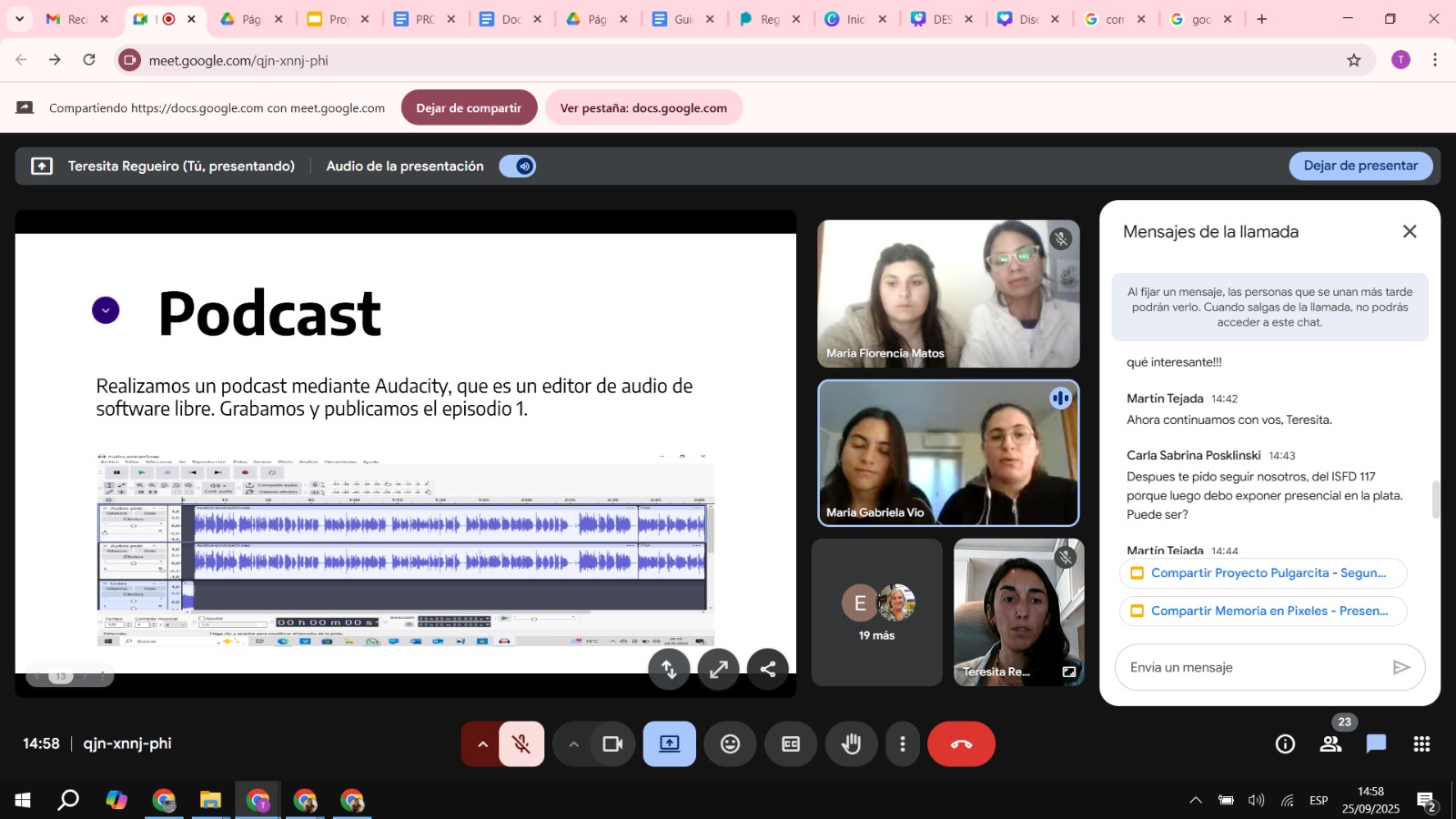
Task: Expand presentation to full screen
Action: [718, 670]
